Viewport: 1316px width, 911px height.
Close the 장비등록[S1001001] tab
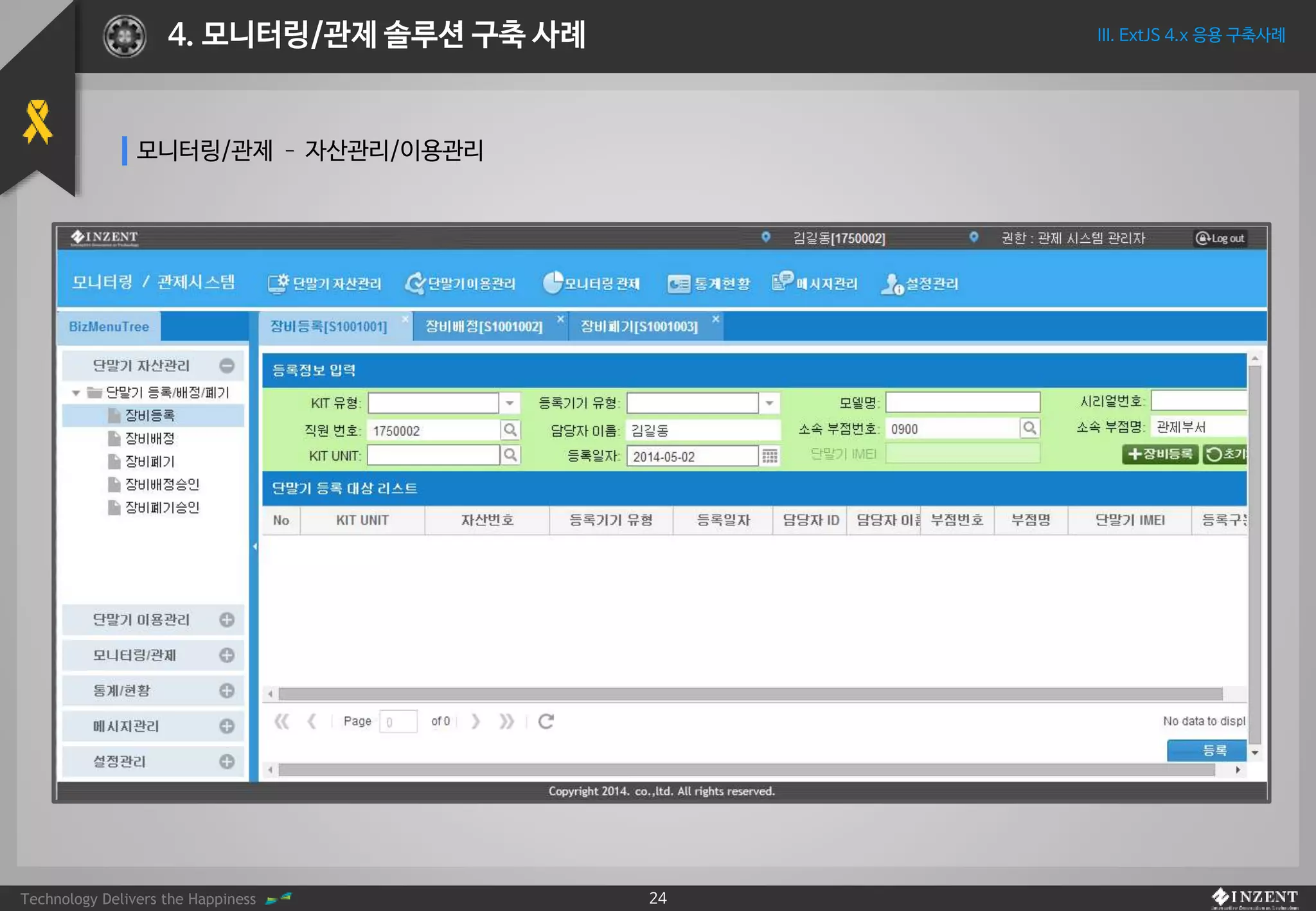coord(405,319)
